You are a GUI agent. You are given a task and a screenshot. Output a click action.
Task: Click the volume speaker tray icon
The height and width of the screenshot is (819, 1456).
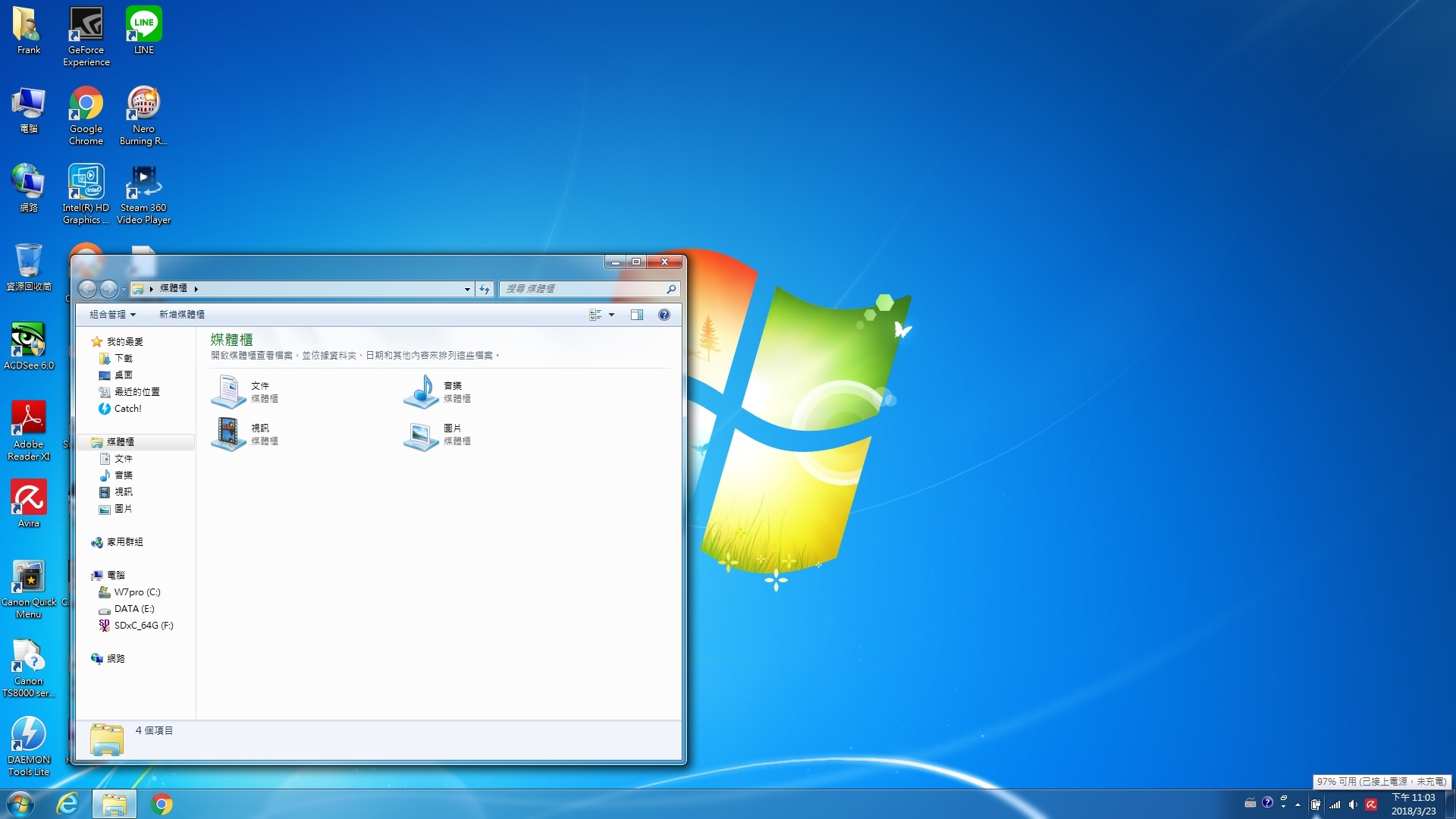pos(1353,805)
